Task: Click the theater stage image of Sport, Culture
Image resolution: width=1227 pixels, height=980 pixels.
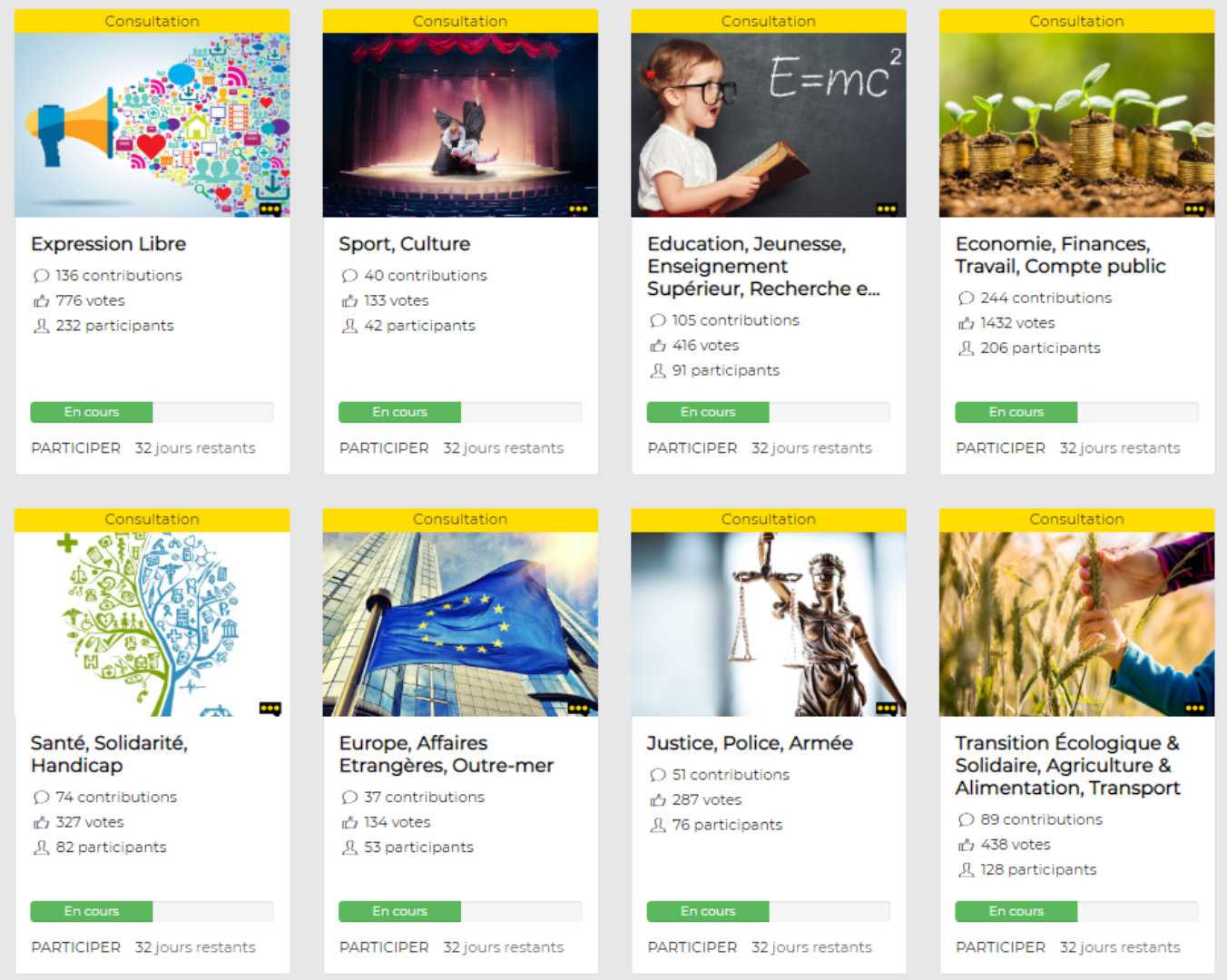Action: [x=460, y=125]
